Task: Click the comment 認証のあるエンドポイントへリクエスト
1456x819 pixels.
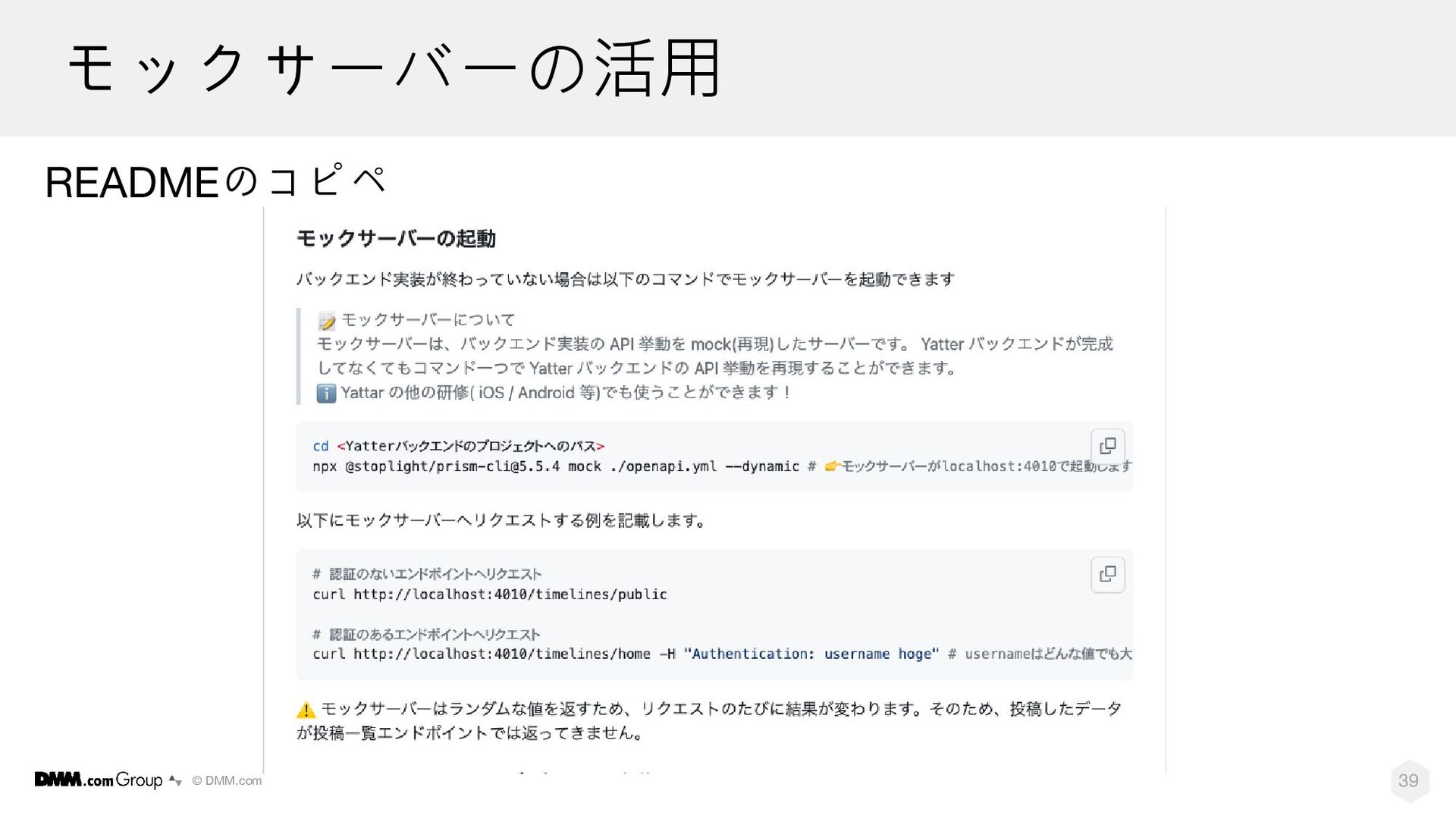Action: [x=426, y=634]
